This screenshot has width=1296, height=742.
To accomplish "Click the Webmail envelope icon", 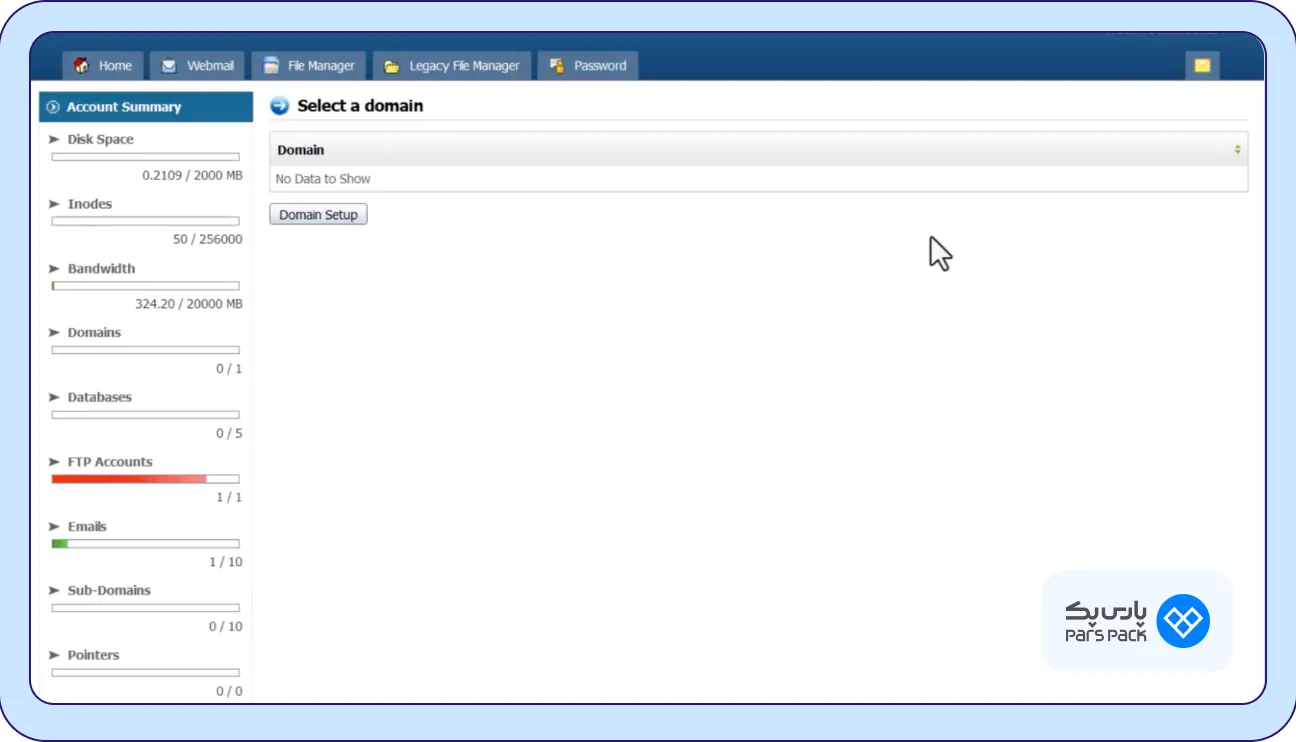I will click(169, 66).
